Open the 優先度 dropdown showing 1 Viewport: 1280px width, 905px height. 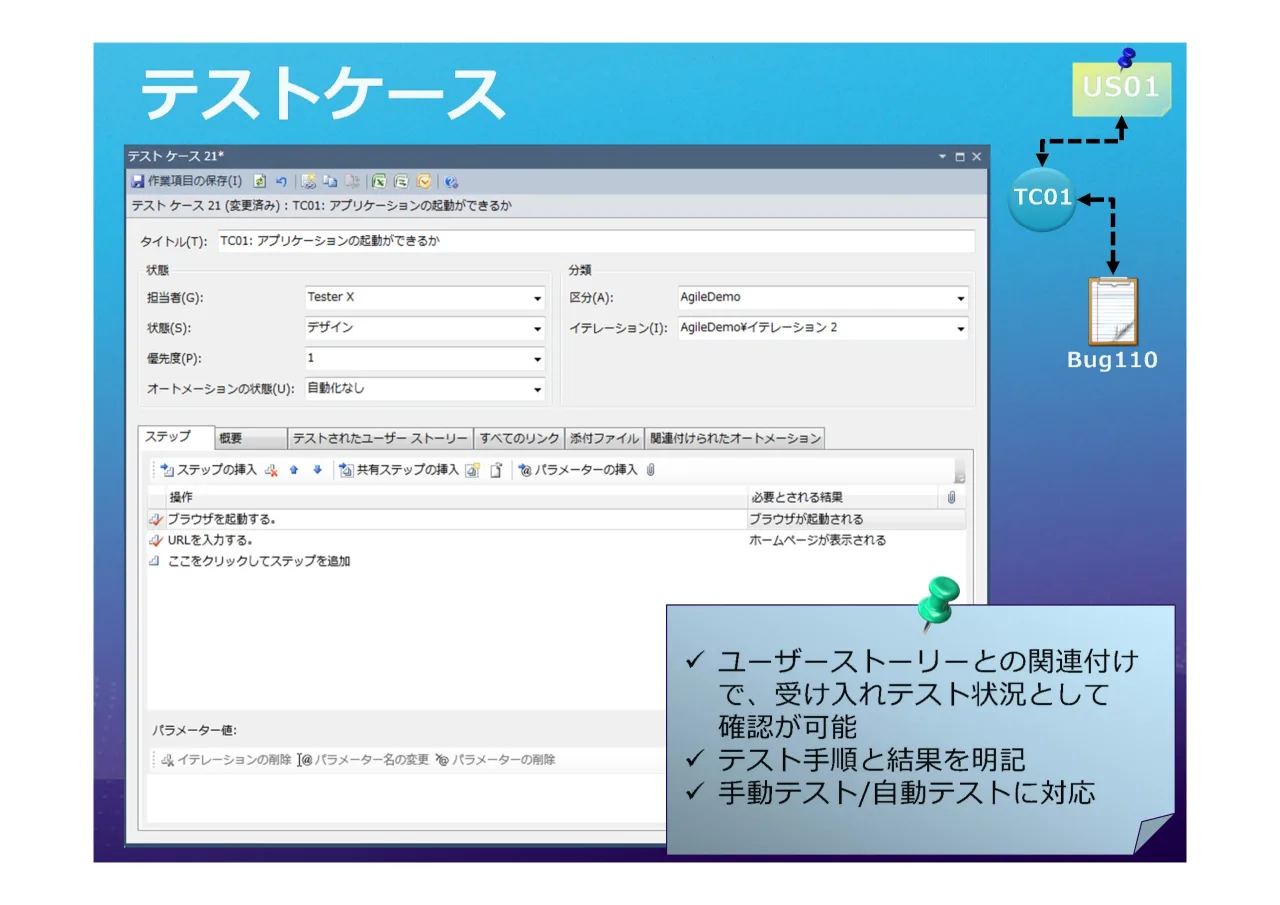pyautogui.click(x=537, y=359)
